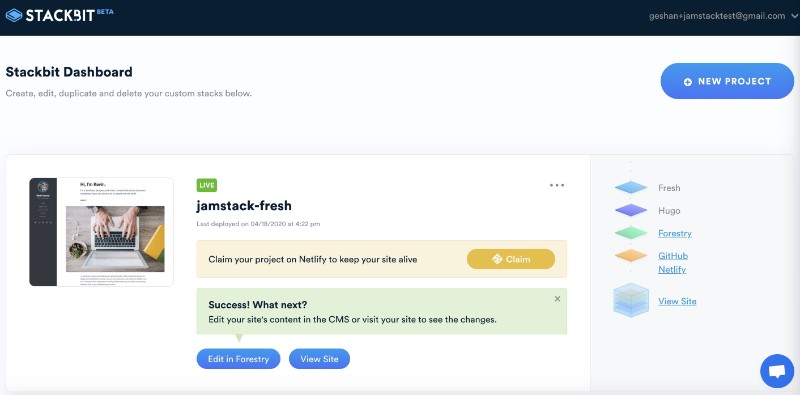Click the stacked cube View Site icon
Image resolution: width=800 pixels, height=395 pixels.
(631, 300)
